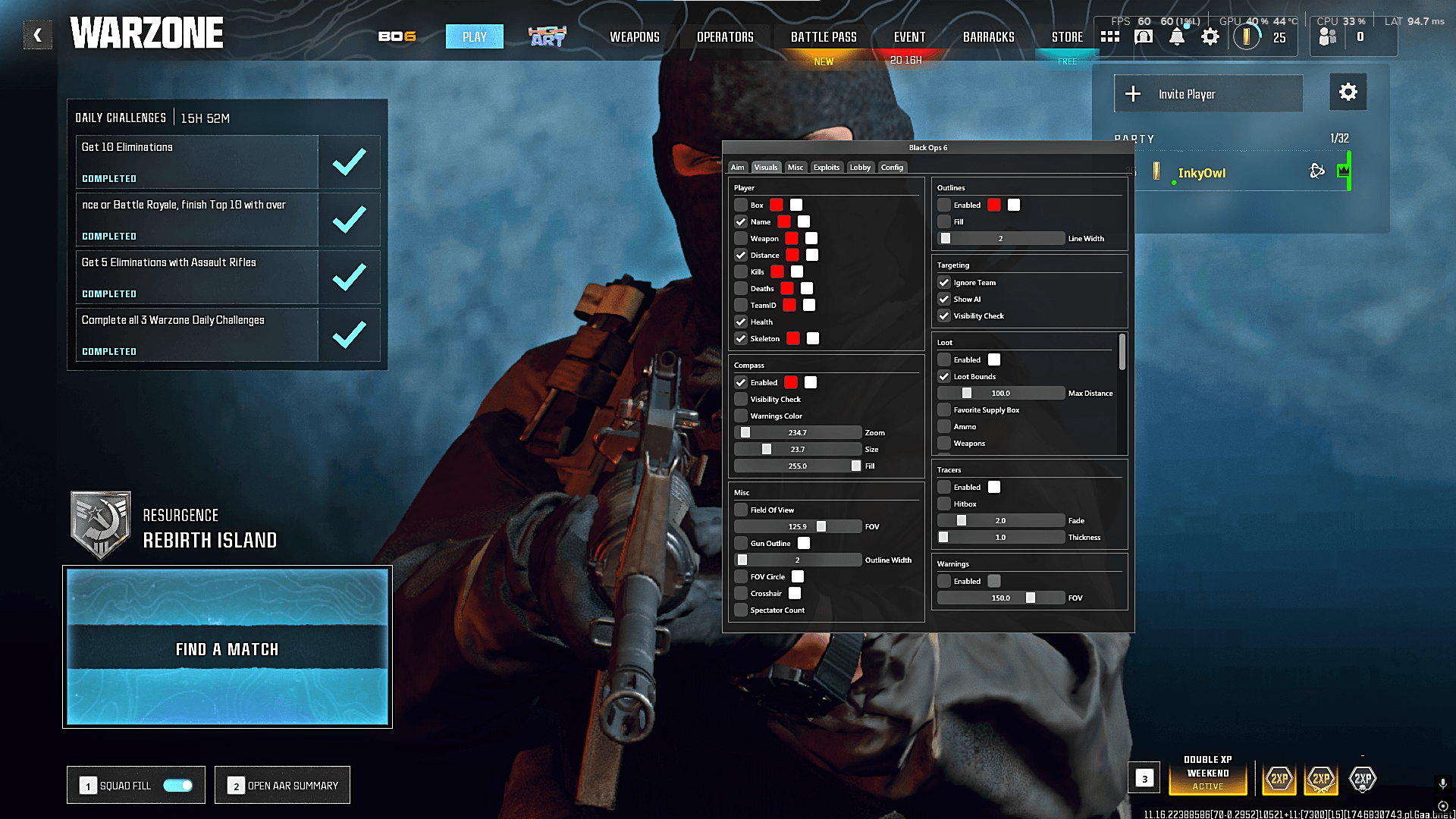Adjust the Loot Max Distance slider
The width and height of the screenshot is (1456, 819).
(1001, 393)
